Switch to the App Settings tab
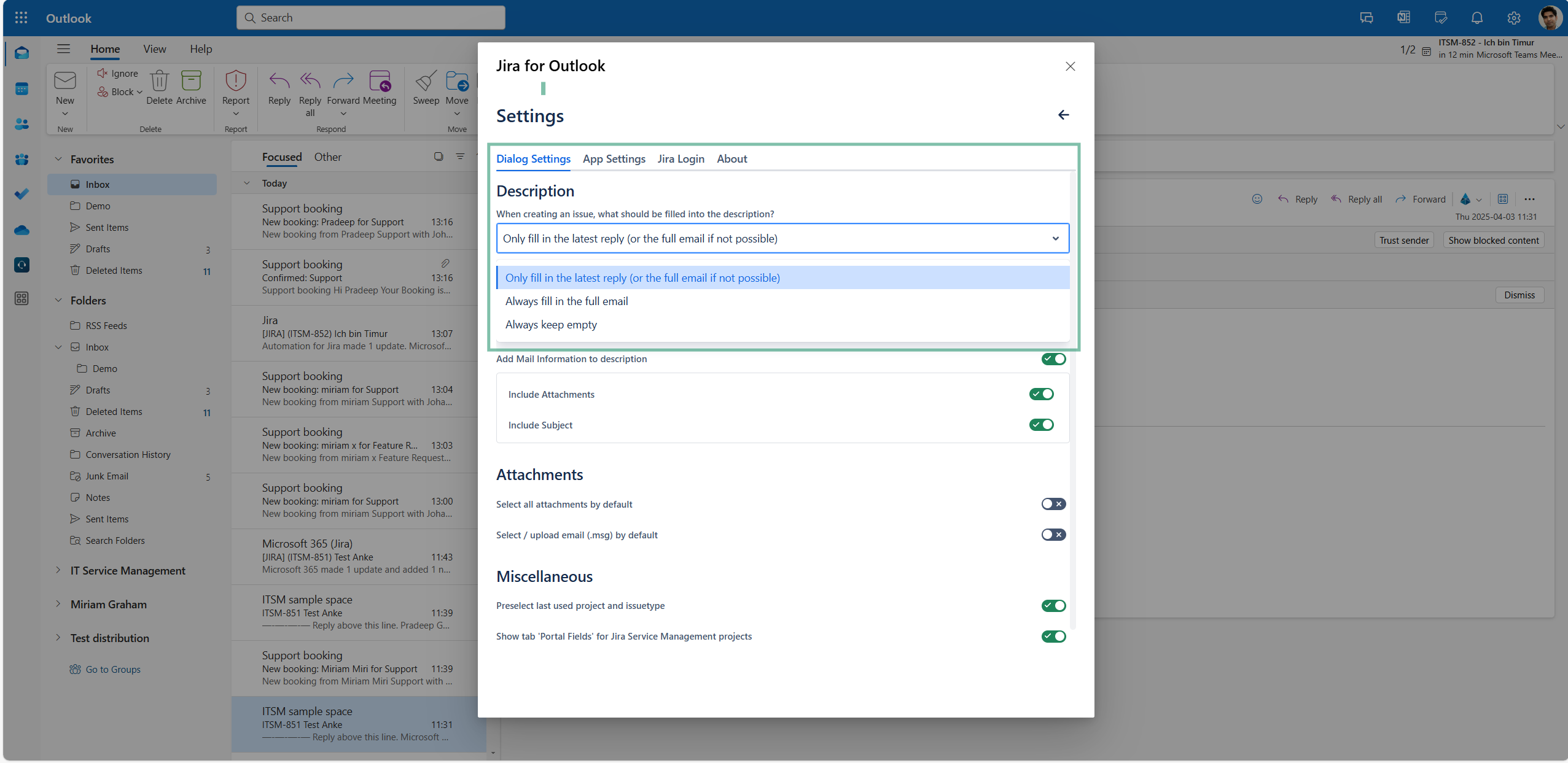This screenshot has width=1568, height=763. tap(614, 159)
